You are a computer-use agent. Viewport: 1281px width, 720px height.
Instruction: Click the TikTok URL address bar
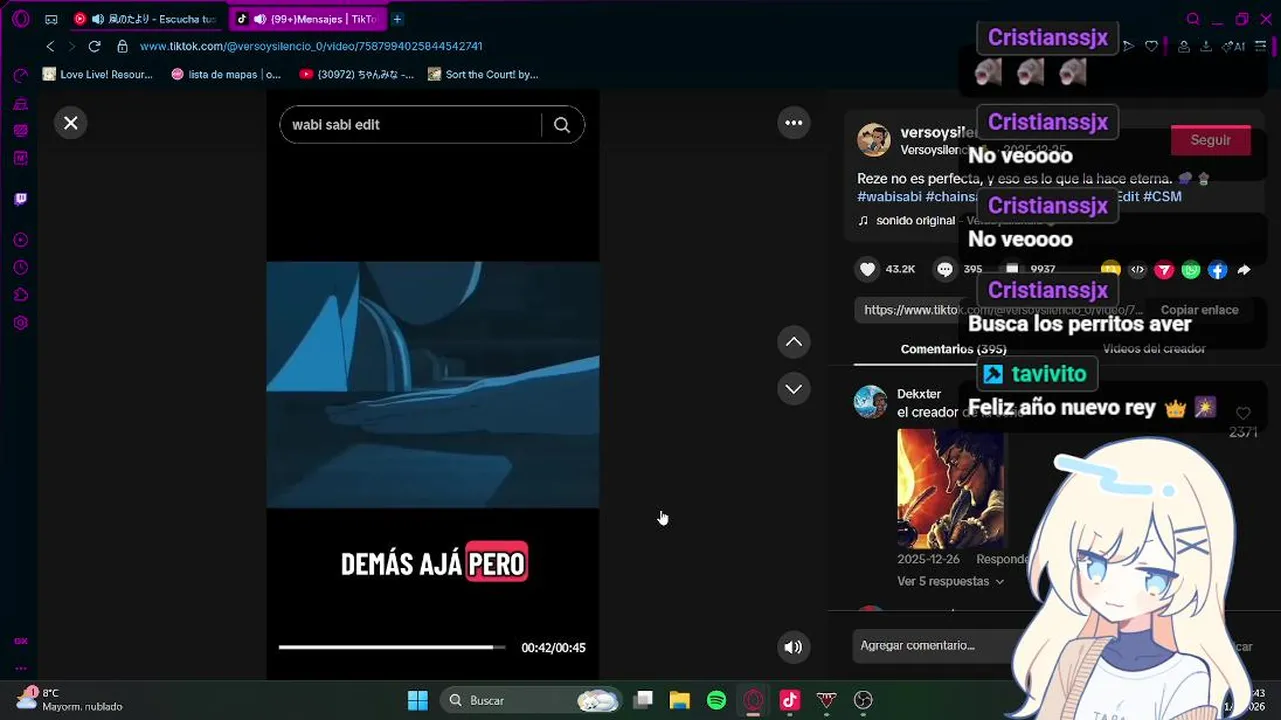(x=311, y=46)
